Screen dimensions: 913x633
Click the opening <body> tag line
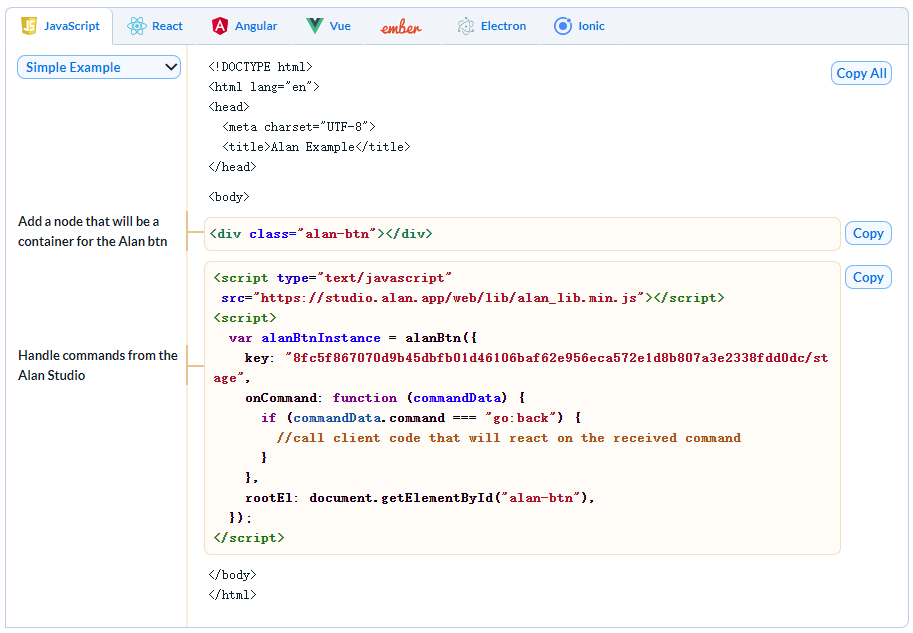[x=229, y=197]
